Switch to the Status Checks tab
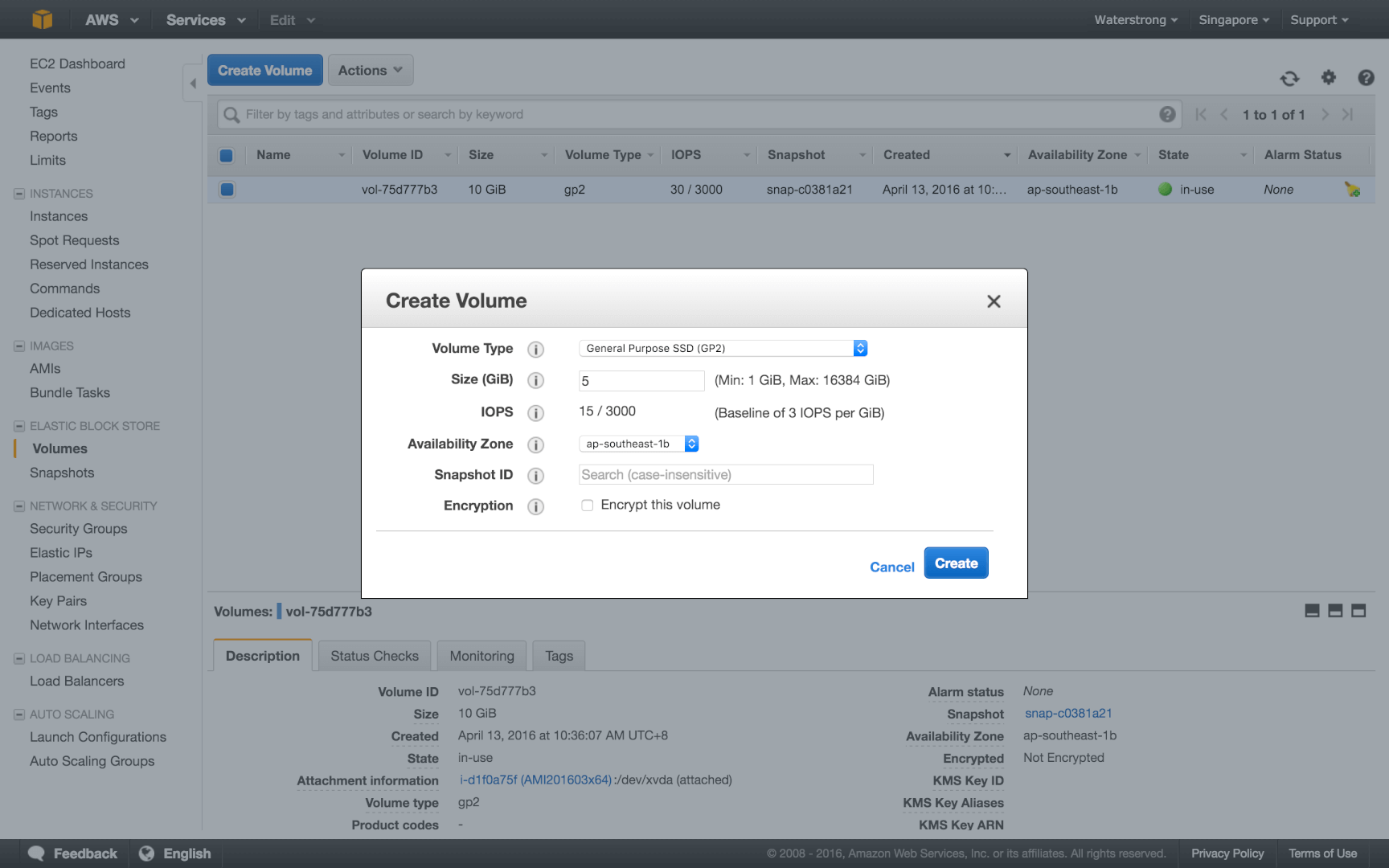 [x=375, y=656]
